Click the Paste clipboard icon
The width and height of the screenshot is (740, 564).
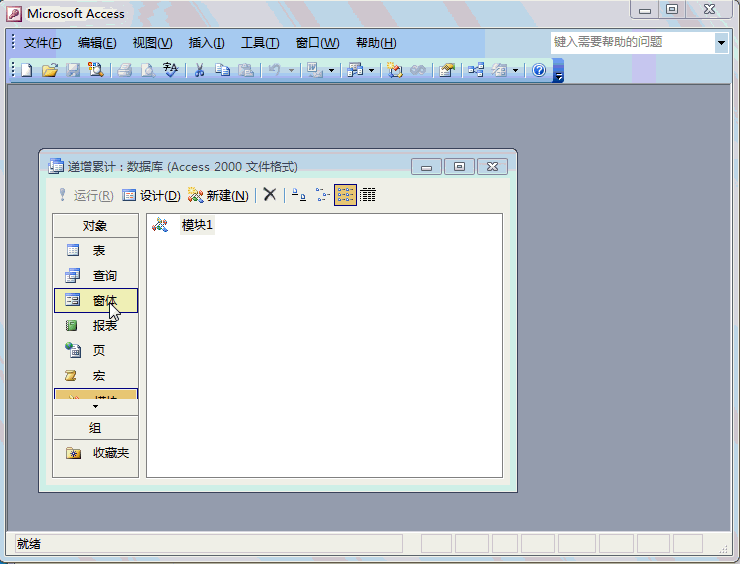point(245,70)
